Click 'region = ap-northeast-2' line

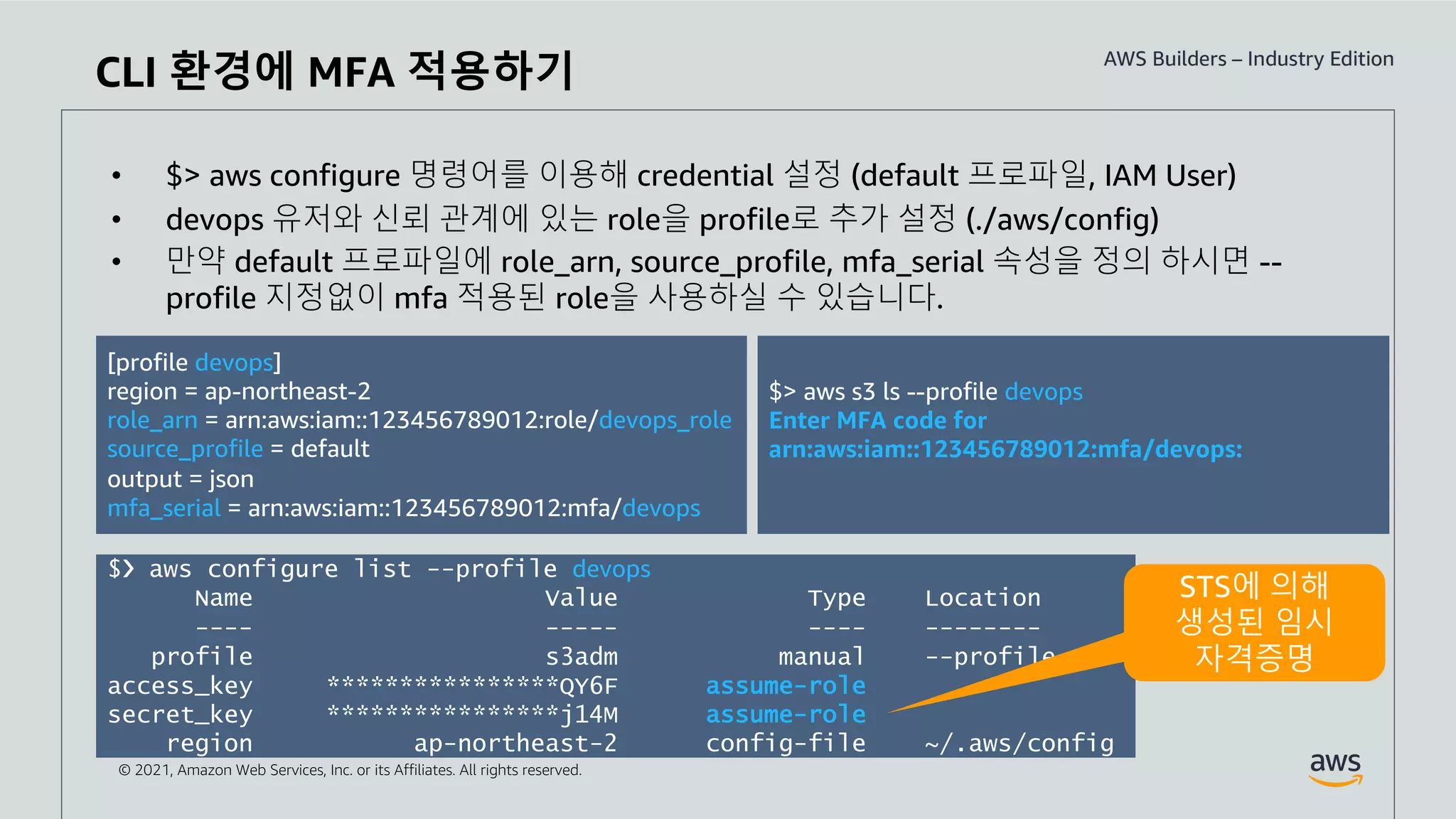(239, 392)
